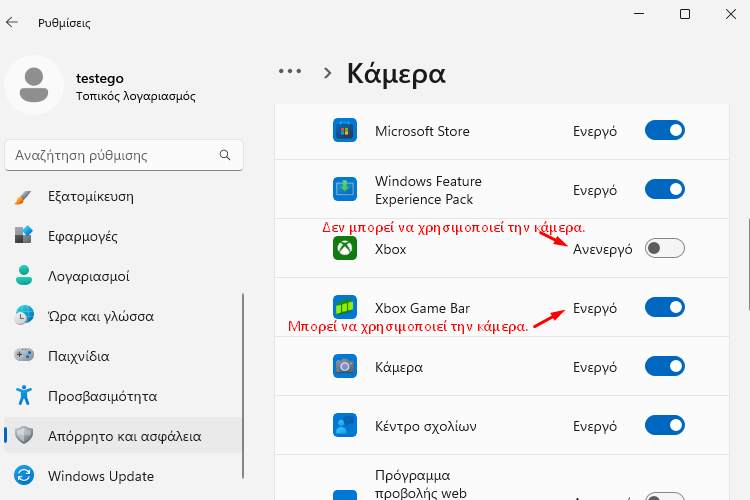Open Εξατομίκευση settings section
This screenshot has width=750, height=500.
click(x=123, y=197)
